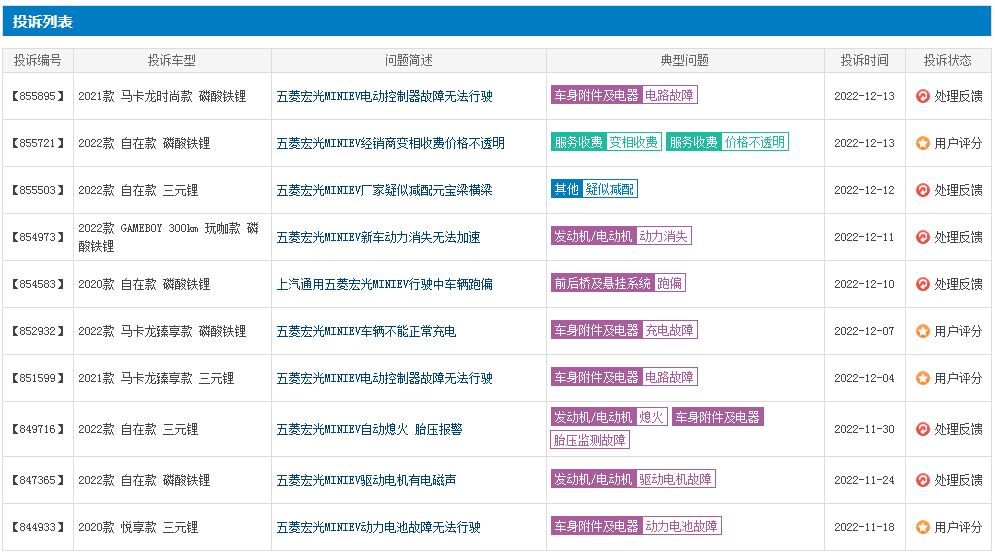995x553 pixels.
Task: Click the 驱动电机故障 tag
Action: [x=676, y=480]
